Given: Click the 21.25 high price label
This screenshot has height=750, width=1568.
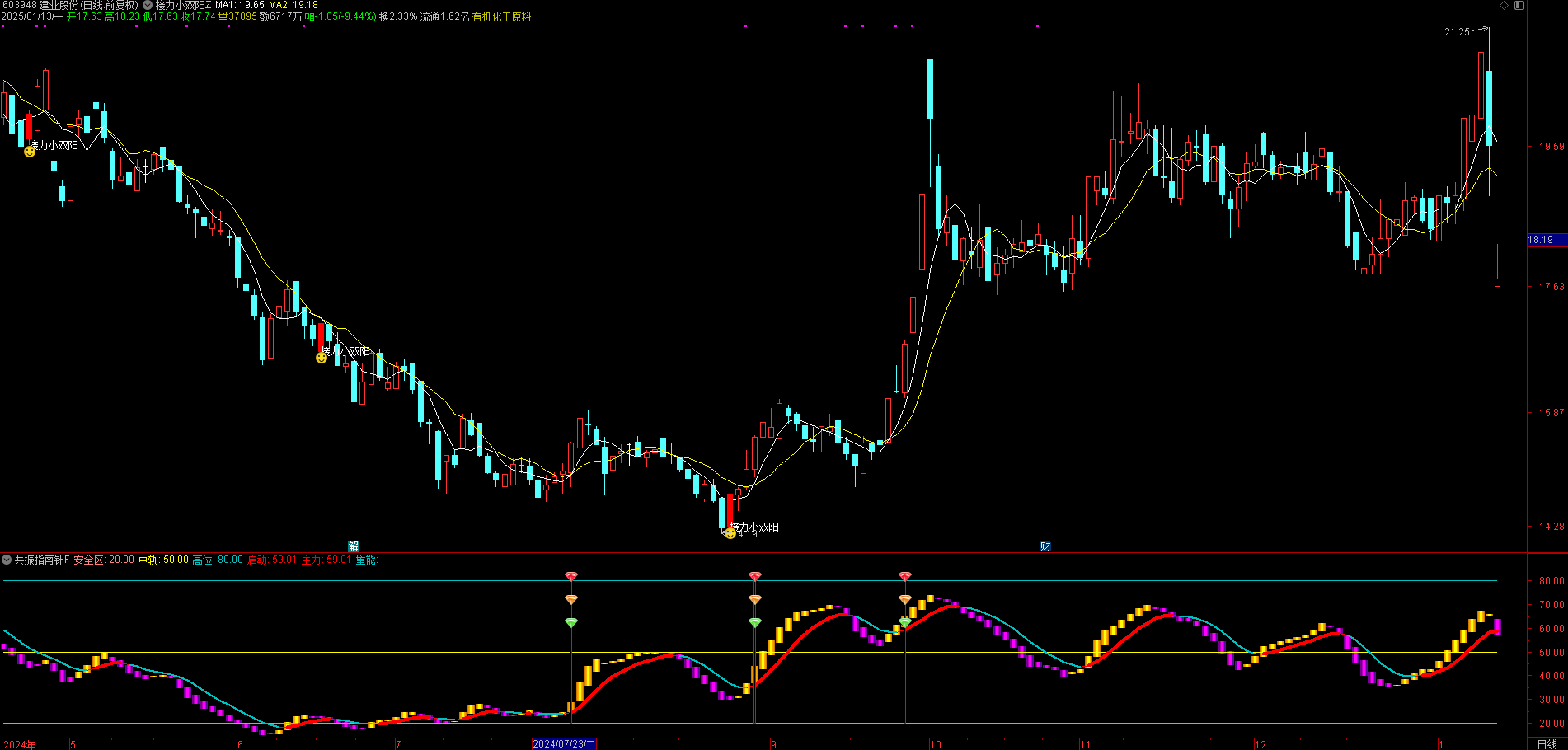Looking at the screenshot, I should (1457, 32).
